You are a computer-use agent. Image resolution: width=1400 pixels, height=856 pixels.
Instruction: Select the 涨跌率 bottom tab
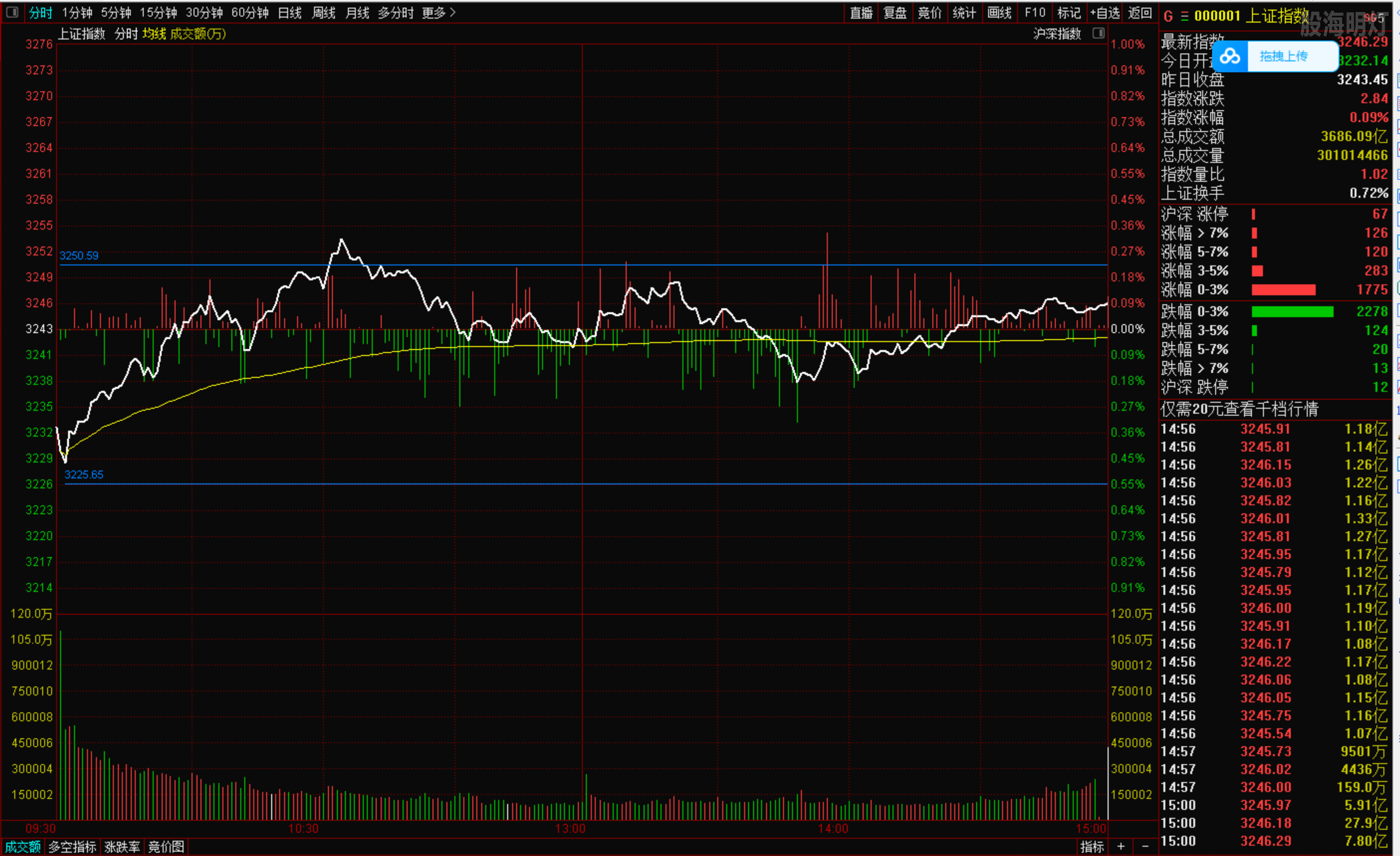point(122,847)
